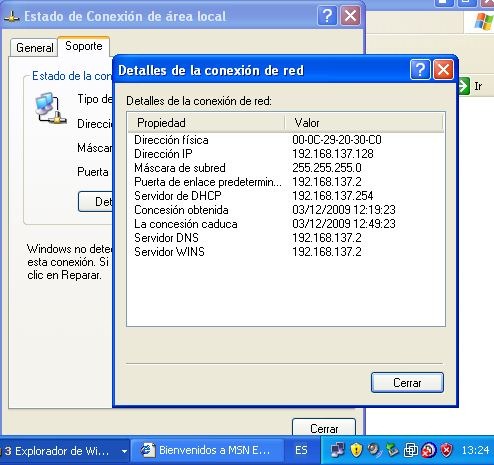This screenshot has height=465, width=494.
Task: Switch to the General tab
Action: (34, 48)
